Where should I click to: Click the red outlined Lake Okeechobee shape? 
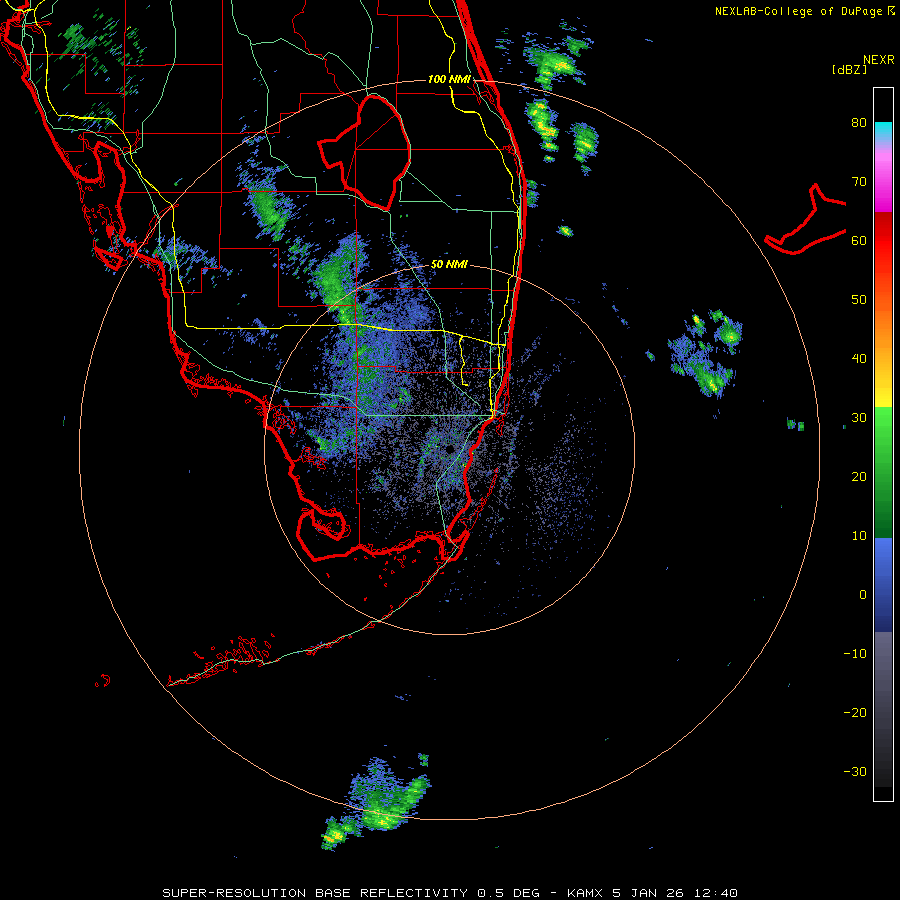tap(364, 152)
